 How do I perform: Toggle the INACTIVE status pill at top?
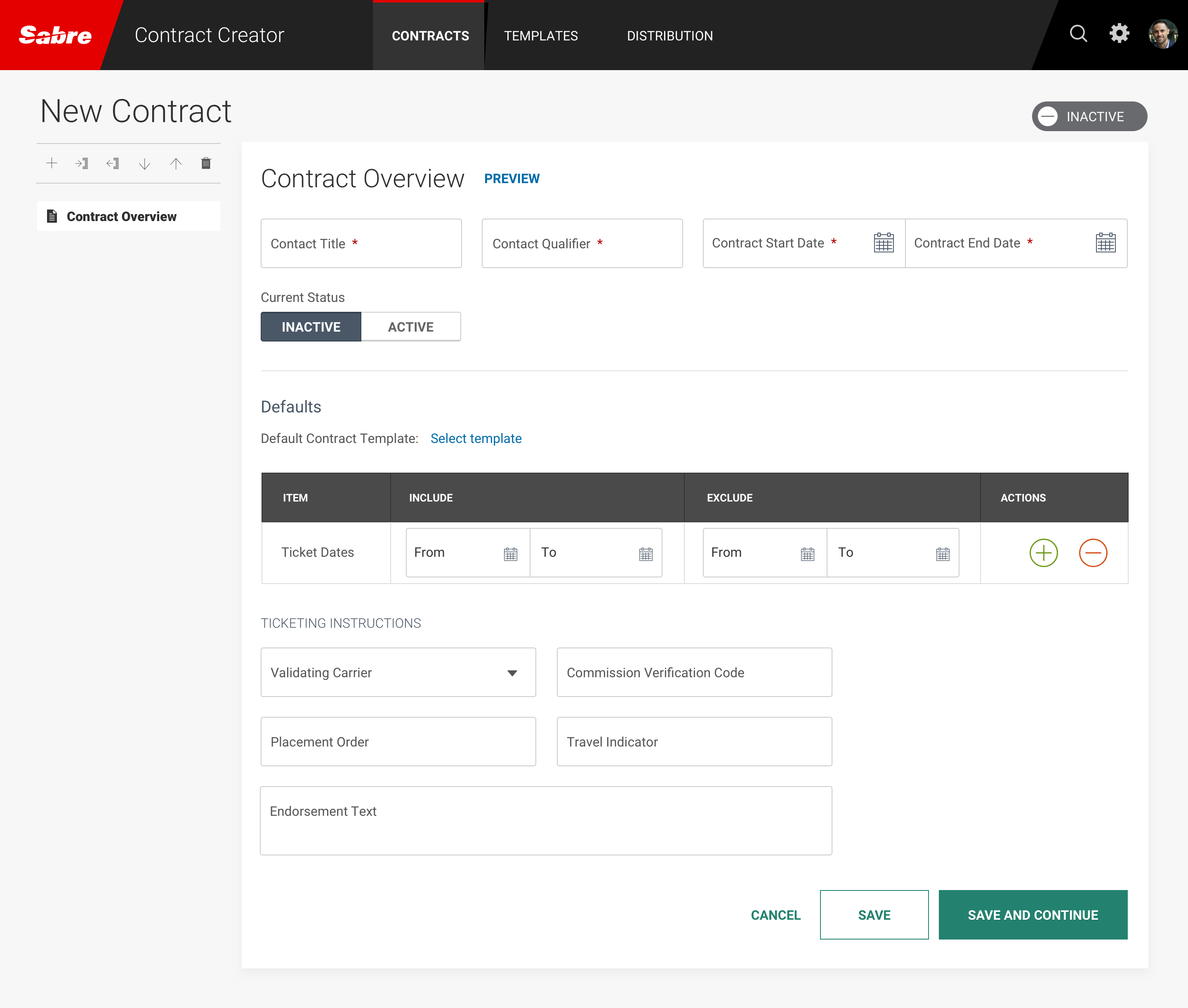(1089, 117)
